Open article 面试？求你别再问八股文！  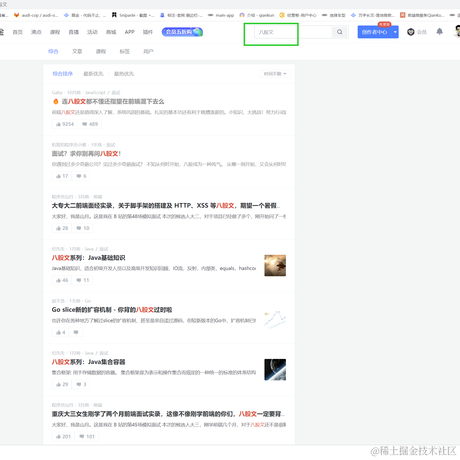pos(86,154)
